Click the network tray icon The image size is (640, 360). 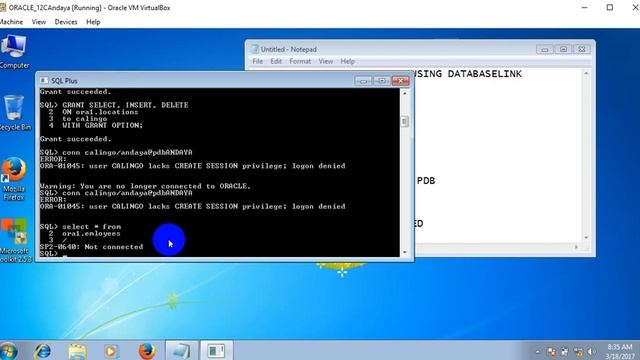pos(578,351)
